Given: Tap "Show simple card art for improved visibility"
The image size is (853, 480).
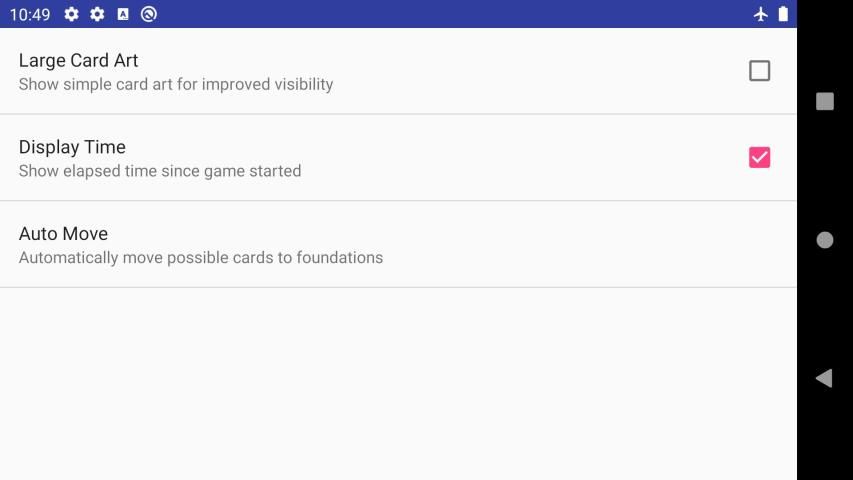Looking at the screenshot, I should tap(176, 84).
